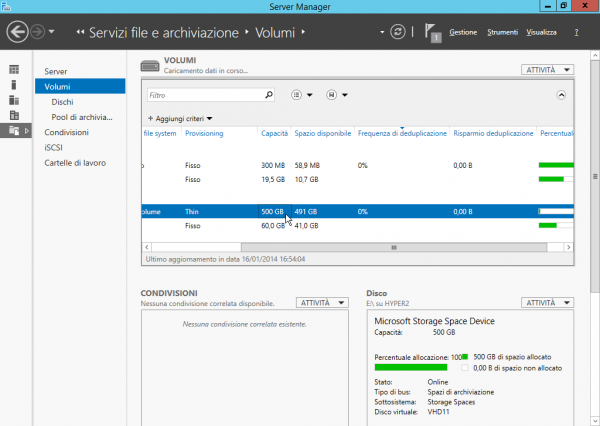Open navigation history dropdown beside forward arrow
The height and width of the screenshot is (426, 600).
52,32
